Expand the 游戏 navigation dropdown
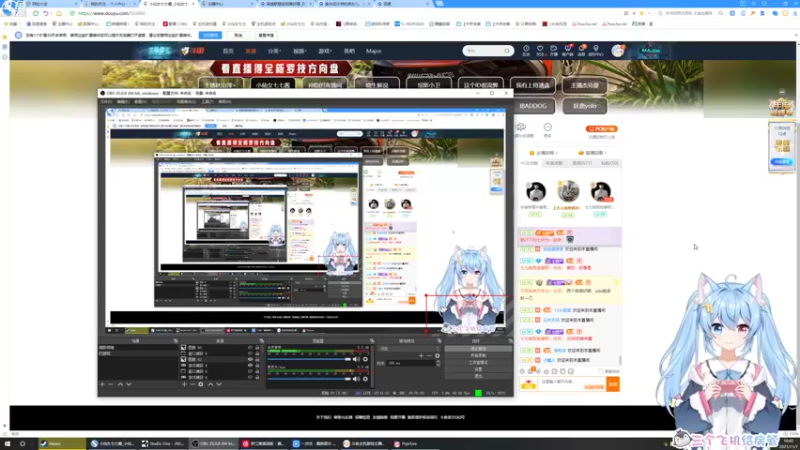Image resolution: width=800 pixels, height=450 pixels. click(324, 51)
